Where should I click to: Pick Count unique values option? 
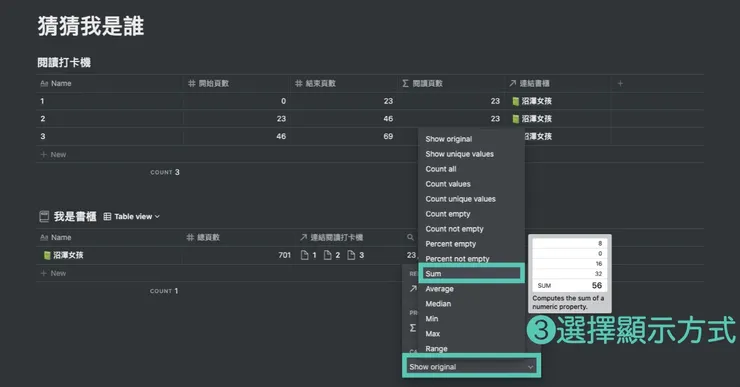(460, 199)
